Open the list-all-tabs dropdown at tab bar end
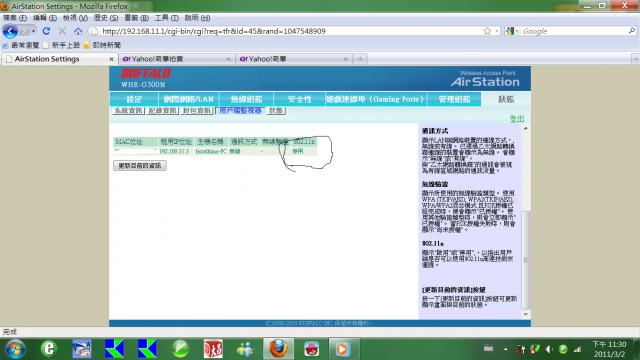 click(x=636, y=59)
